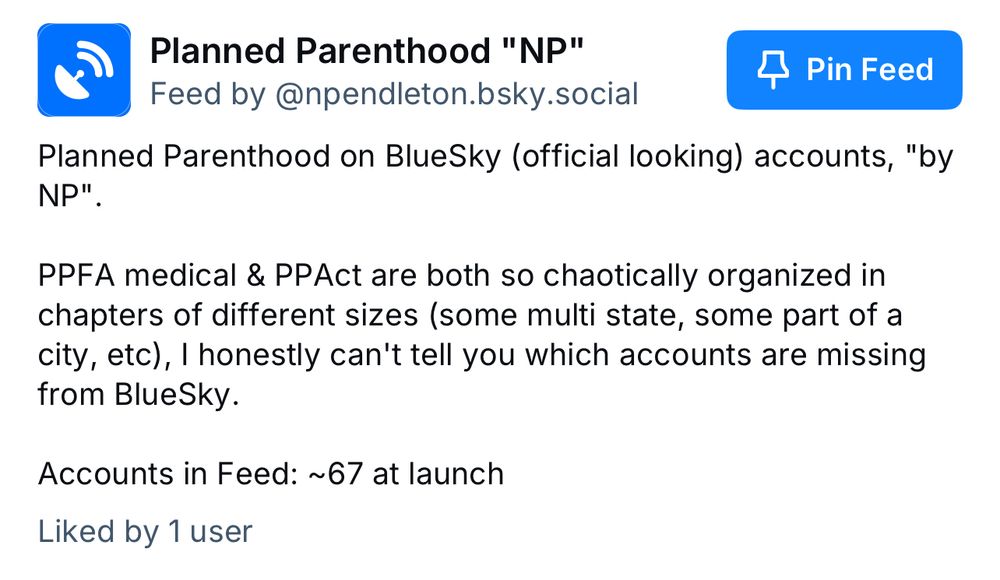
Task: Open the @npendleton.bsky.social profile handle
Action: [457, 94]
